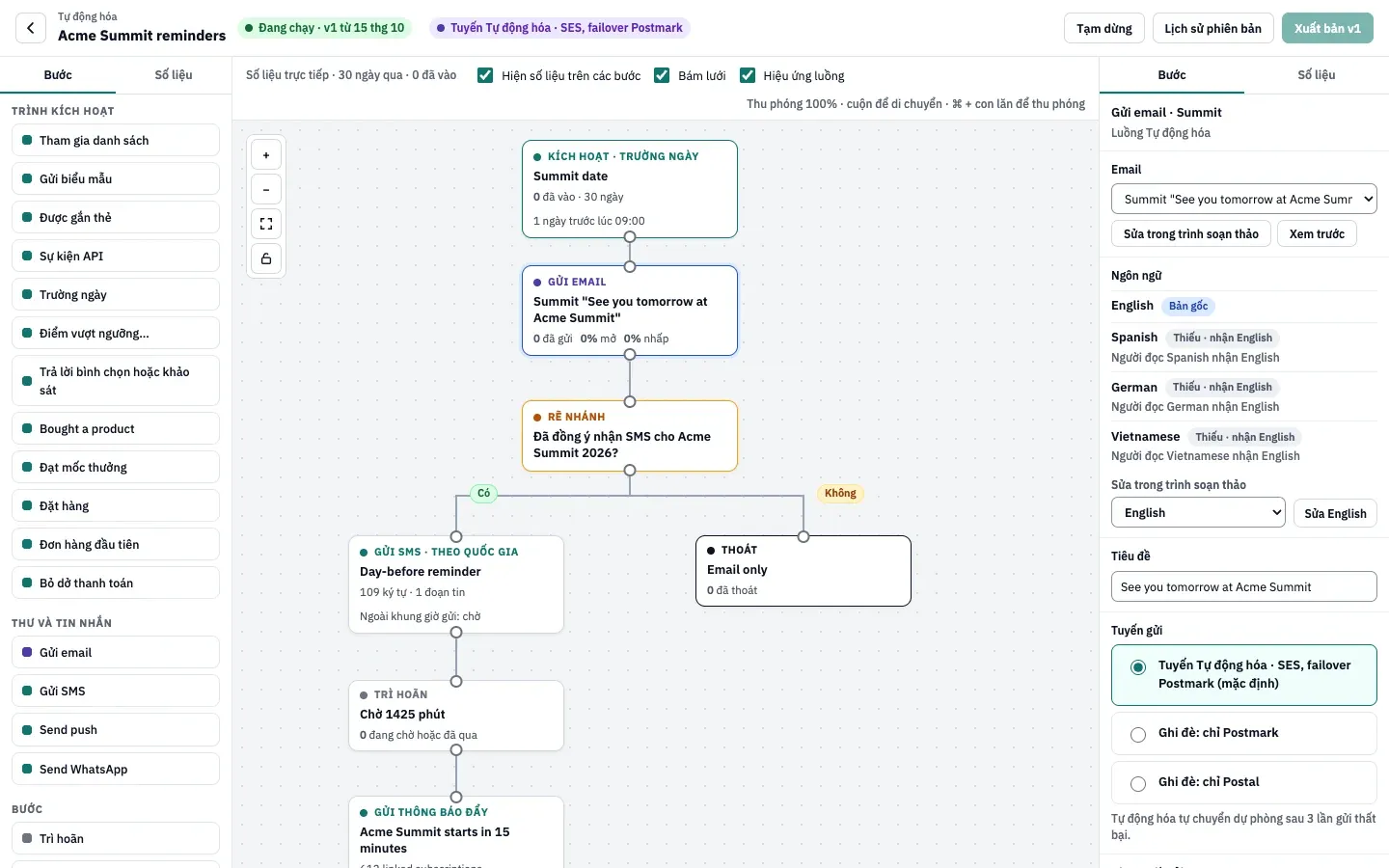
Task: Click the back arrow button
Action: [x=31, y=28]
